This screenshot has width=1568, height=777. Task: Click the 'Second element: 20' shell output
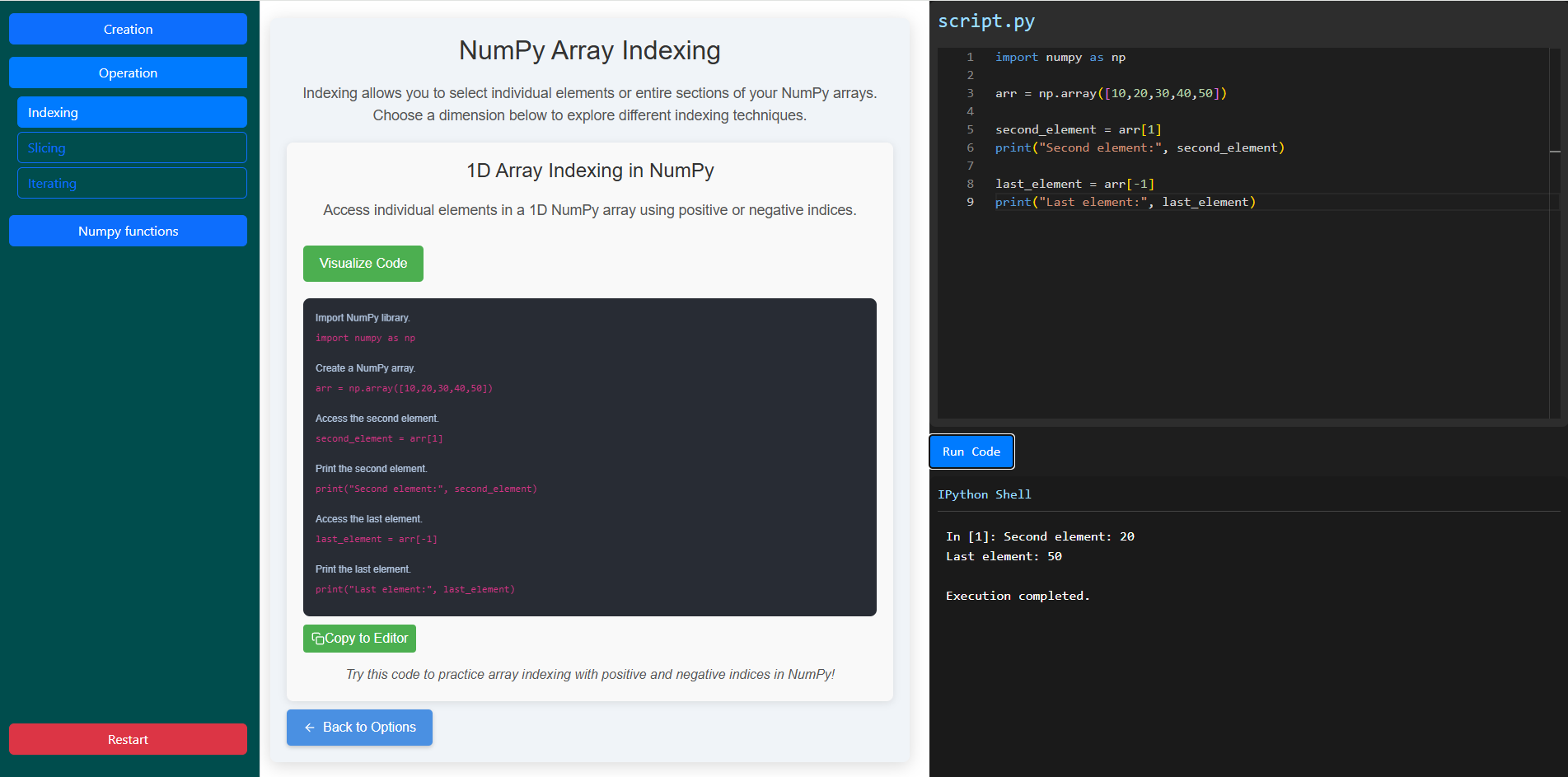tap(1068, 536)
